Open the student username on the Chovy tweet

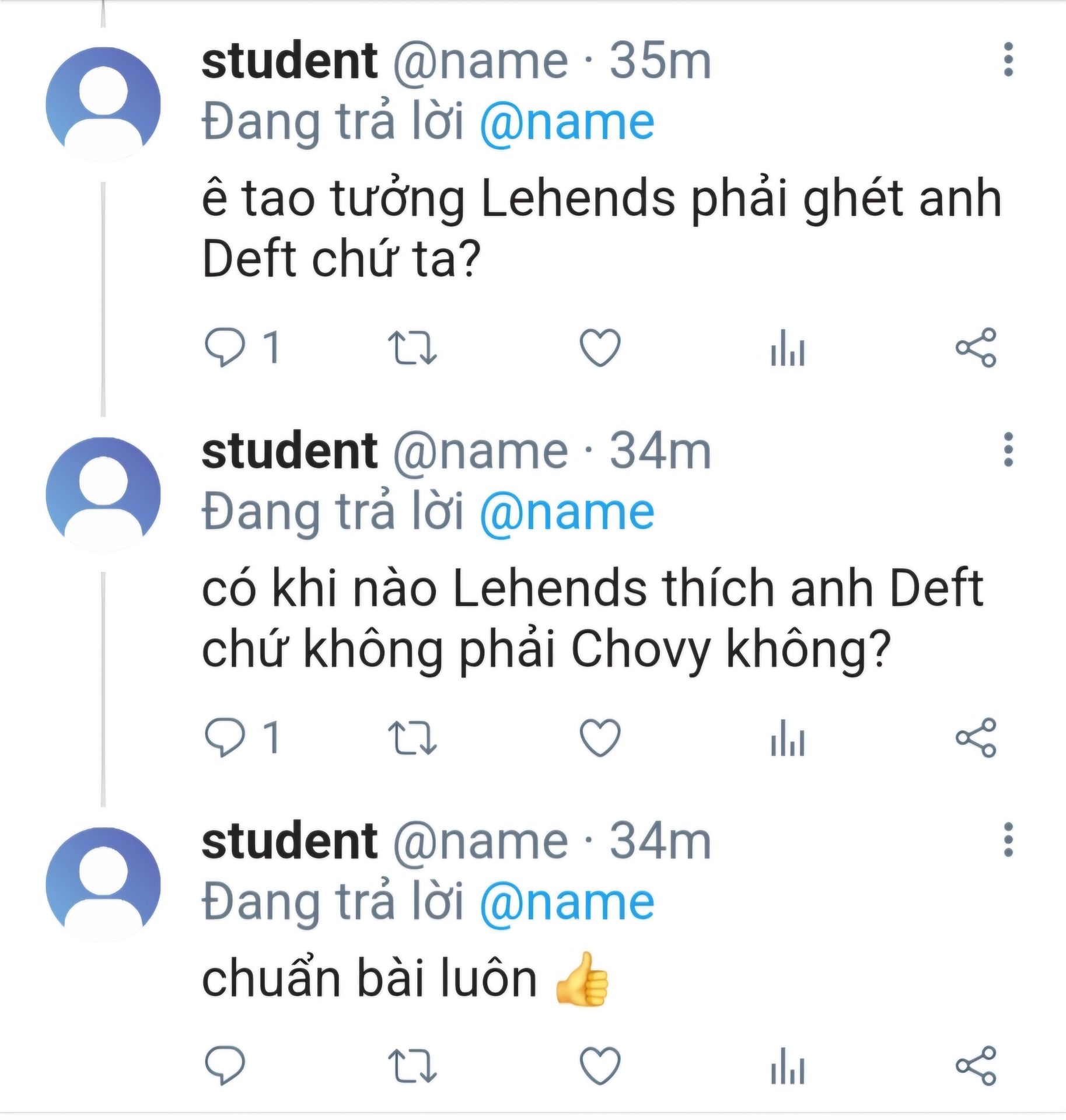pos(289,451)
